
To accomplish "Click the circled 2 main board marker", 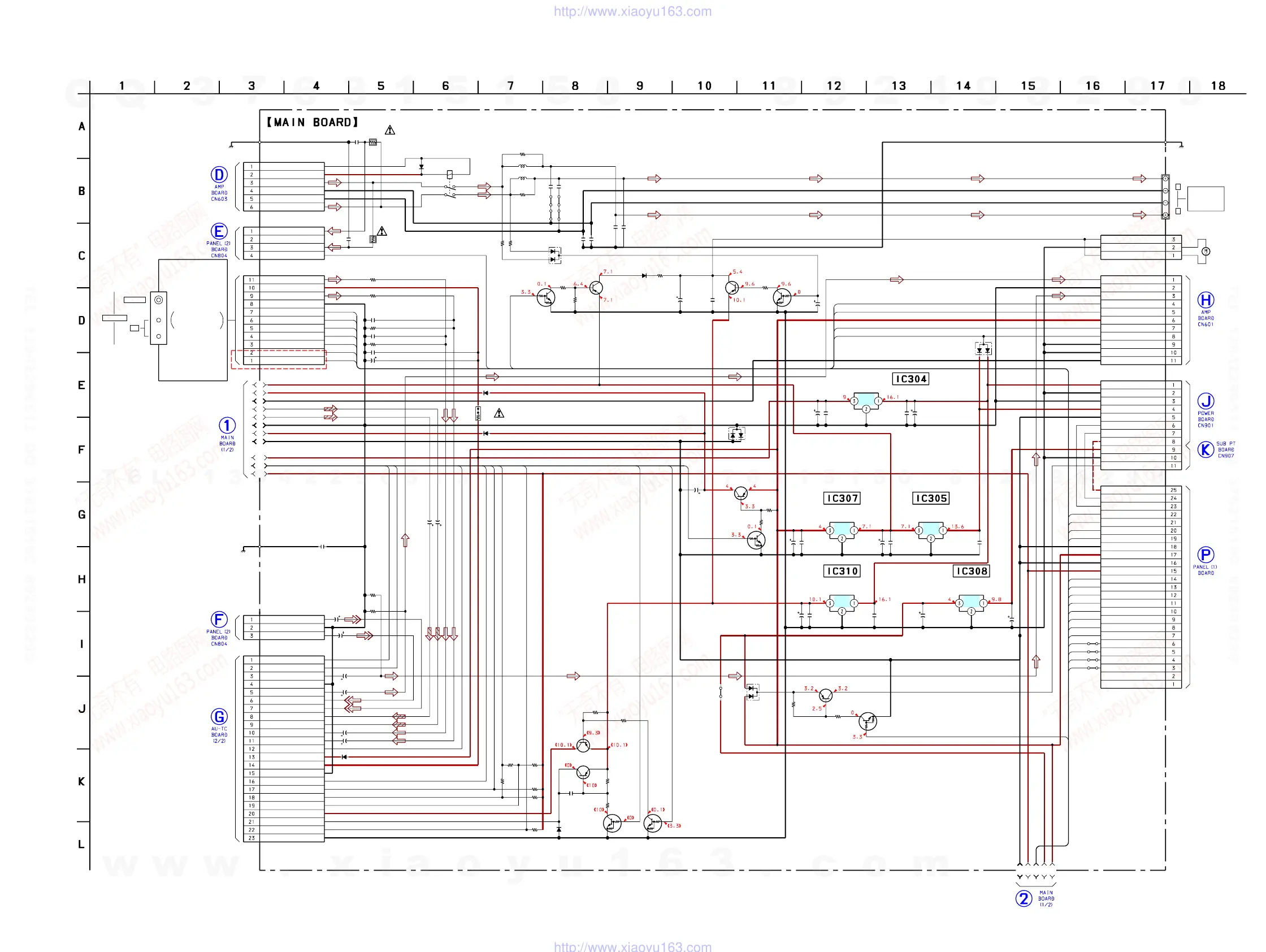I will tap(1024, 898).
